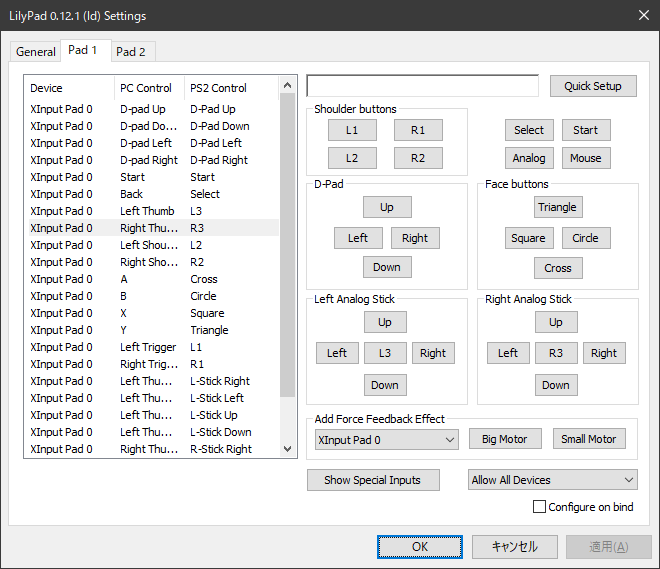Bind the R2 shoulder button
The height and width of the screenshot is (569, 660).
pyautogui.click(x=418, y=158)
